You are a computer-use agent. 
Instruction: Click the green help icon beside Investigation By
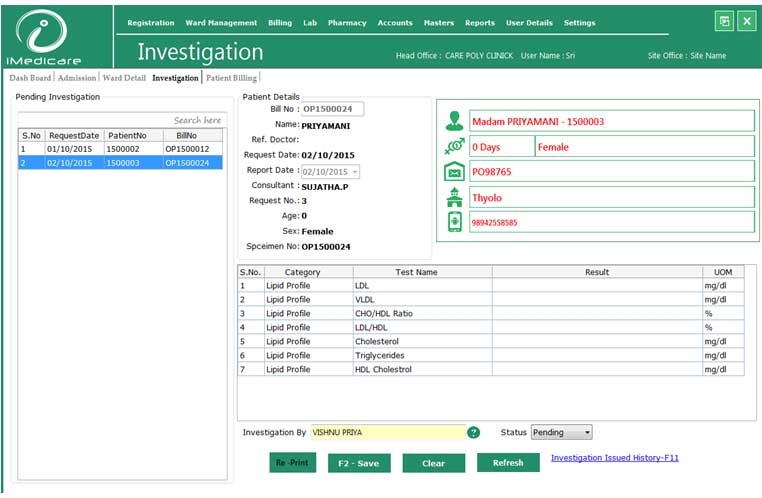pyautogui.click(x=473, y=433)
